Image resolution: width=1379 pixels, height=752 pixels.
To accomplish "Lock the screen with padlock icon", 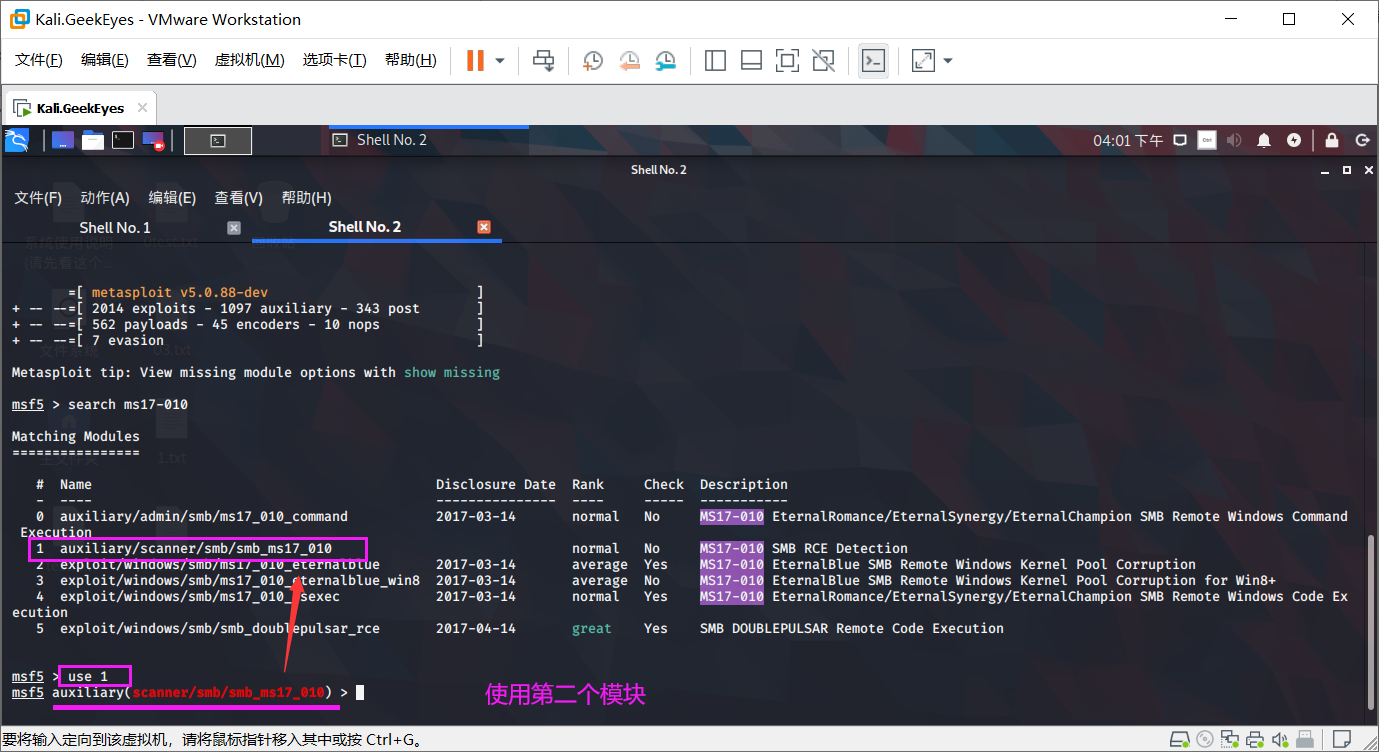I will pos(1332,141).
